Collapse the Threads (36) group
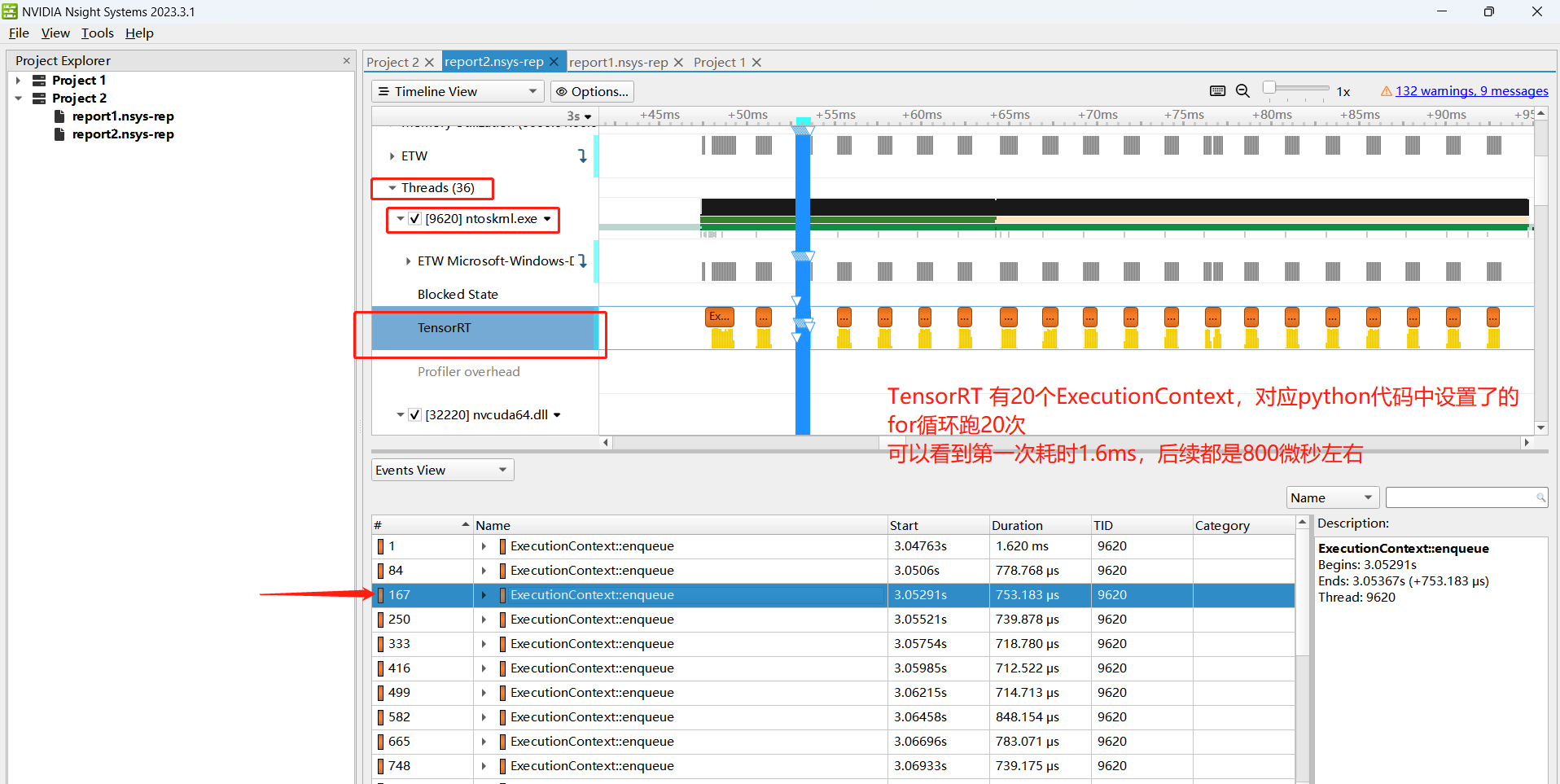This screenshot has height=784, width=1560. click(x=392, y=188)
